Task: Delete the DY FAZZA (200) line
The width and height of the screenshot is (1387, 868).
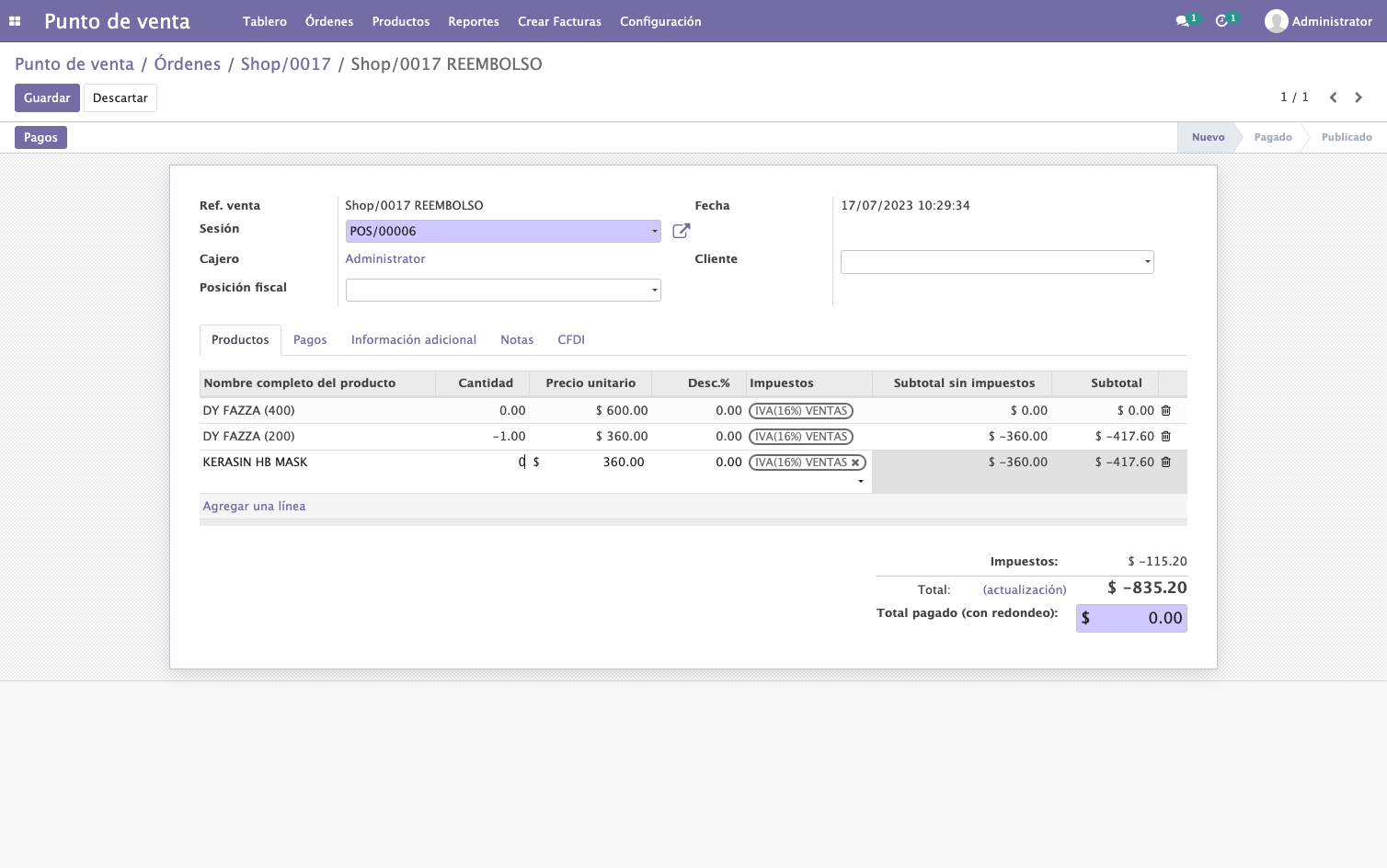Action: tap(1165, 437)
